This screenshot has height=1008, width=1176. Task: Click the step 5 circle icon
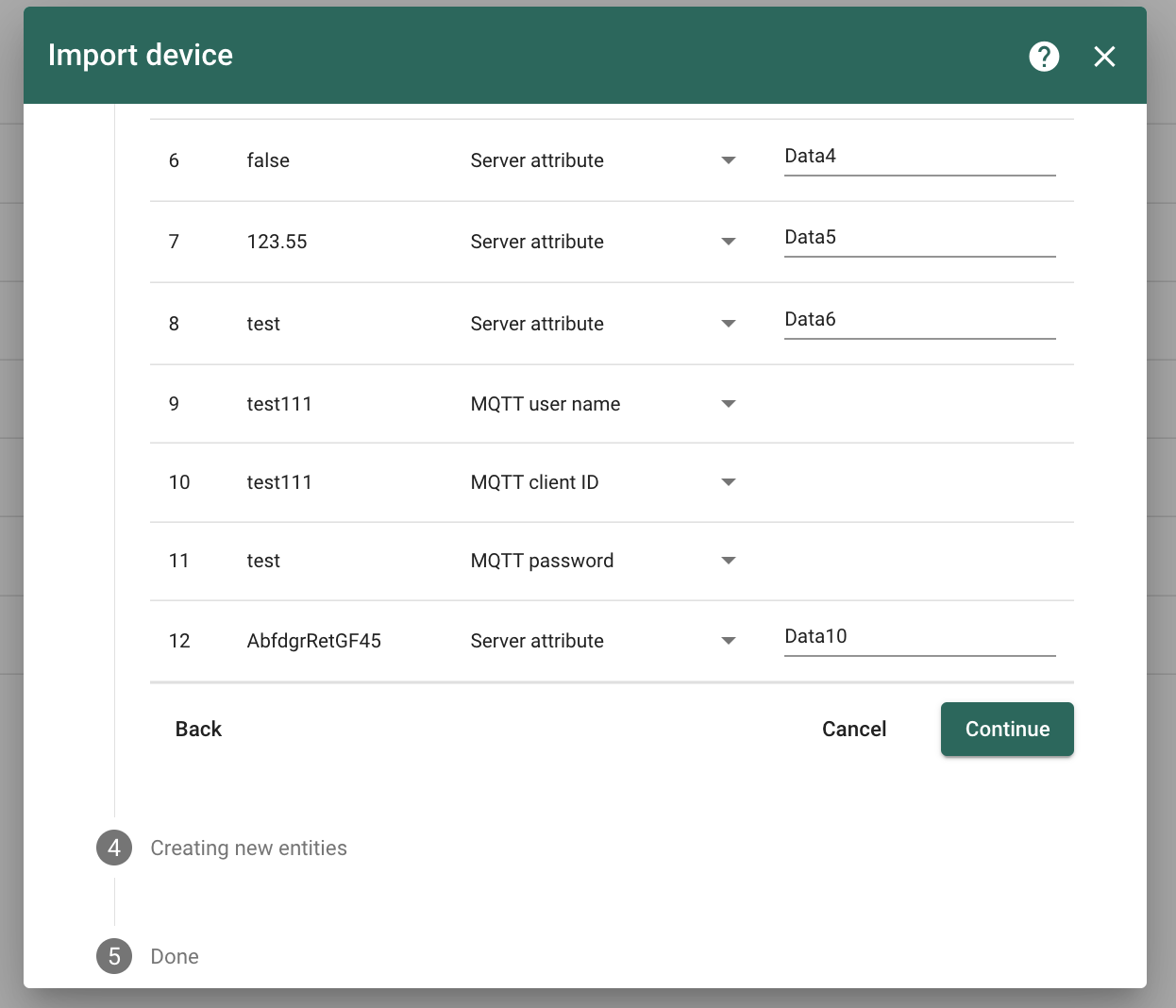click(113, 956)
